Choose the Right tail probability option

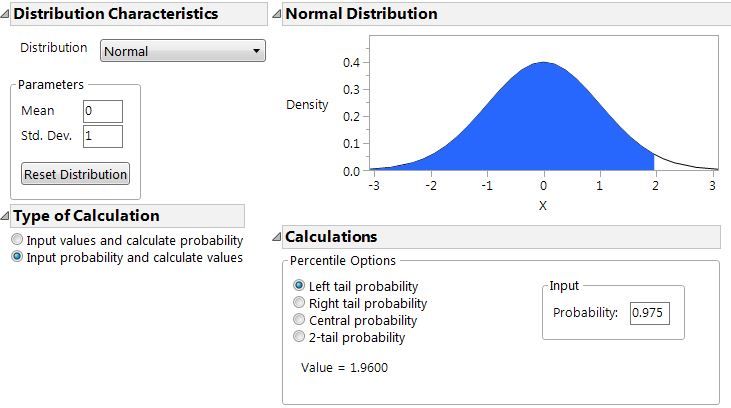(x=299, y=303)
